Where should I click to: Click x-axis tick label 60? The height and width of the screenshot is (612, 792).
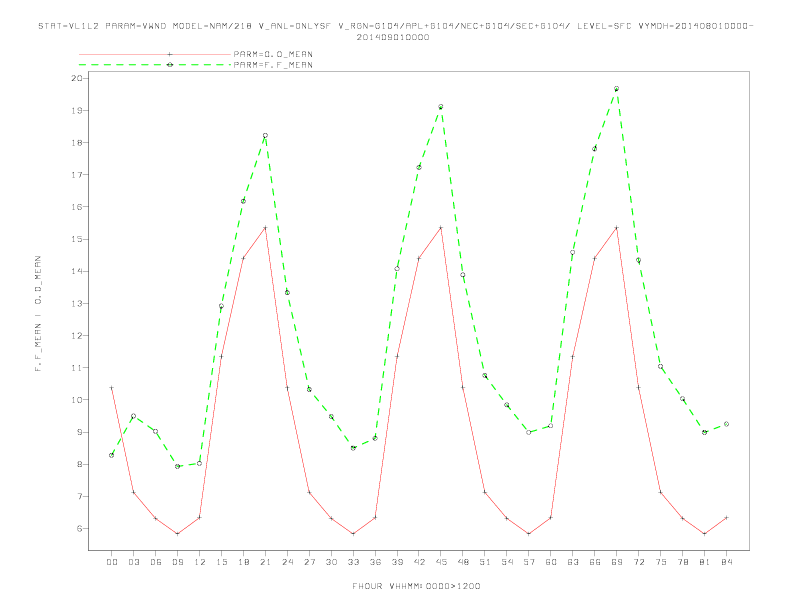[551, 562]
